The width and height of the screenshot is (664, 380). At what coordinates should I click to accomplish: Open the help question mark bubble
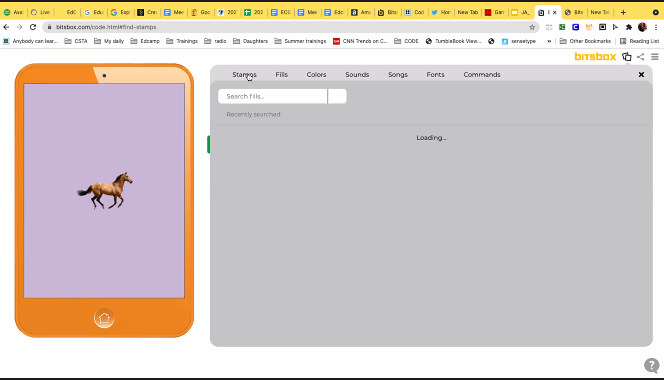652,365
